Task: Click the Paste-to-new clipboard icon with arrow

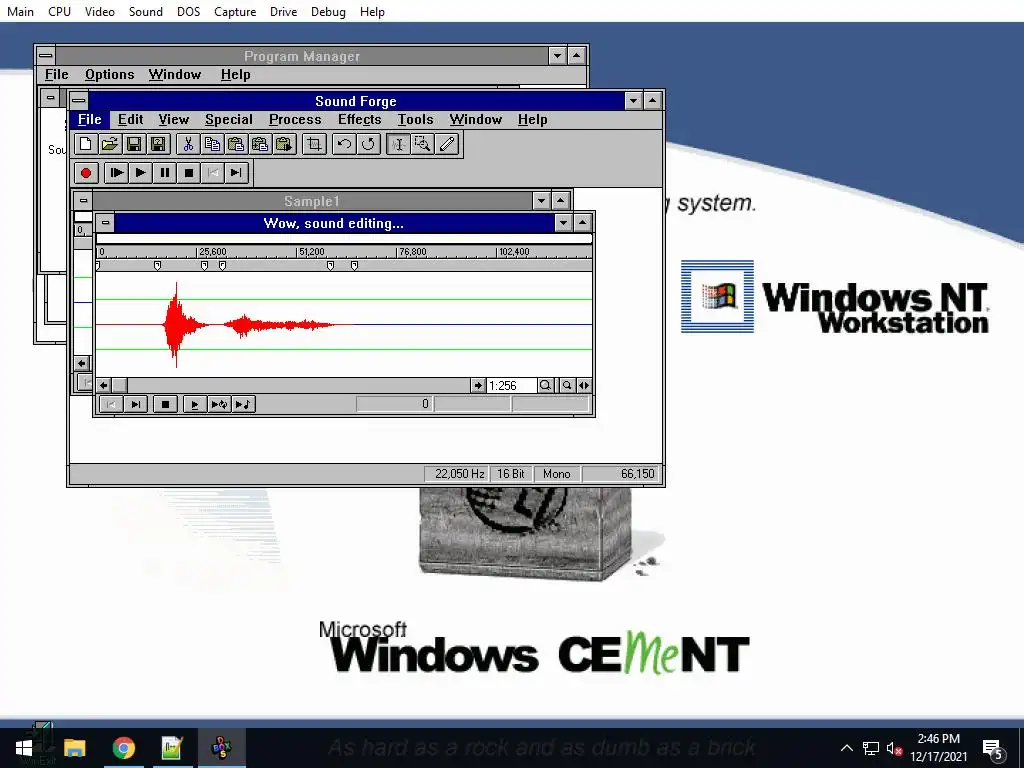Action: [284, 144]
